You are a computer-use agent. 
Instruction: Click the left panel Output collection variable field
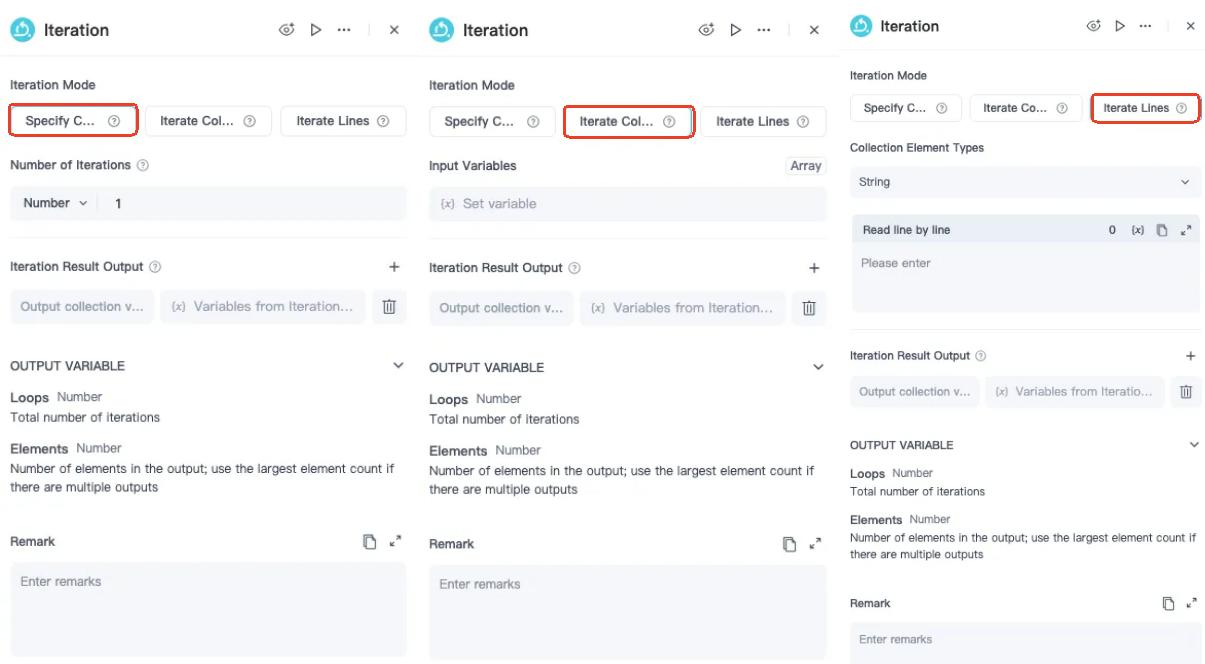[x=82, y=307]
